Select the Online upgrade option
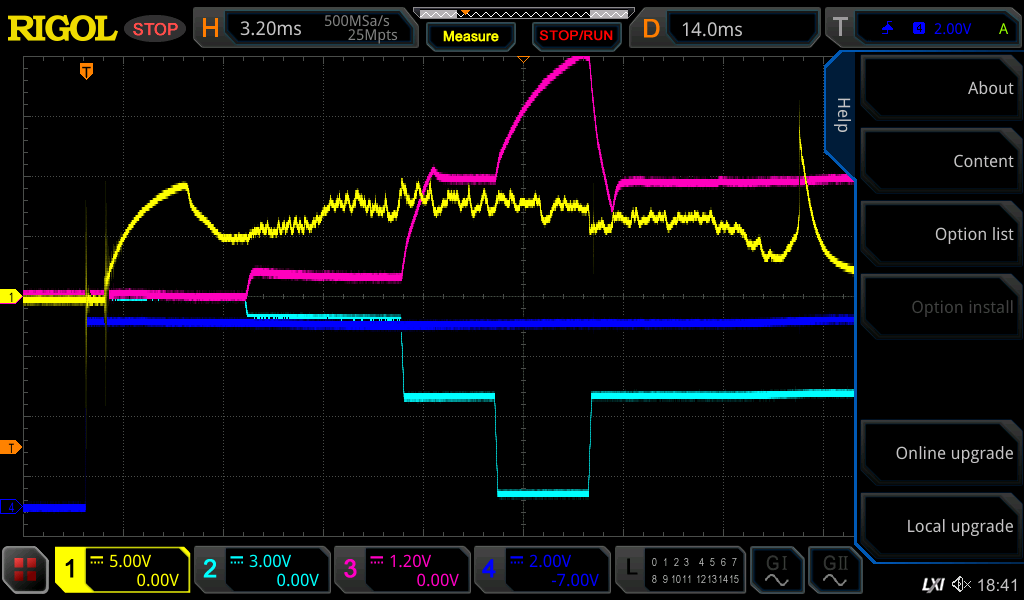 tap(941, 453)
